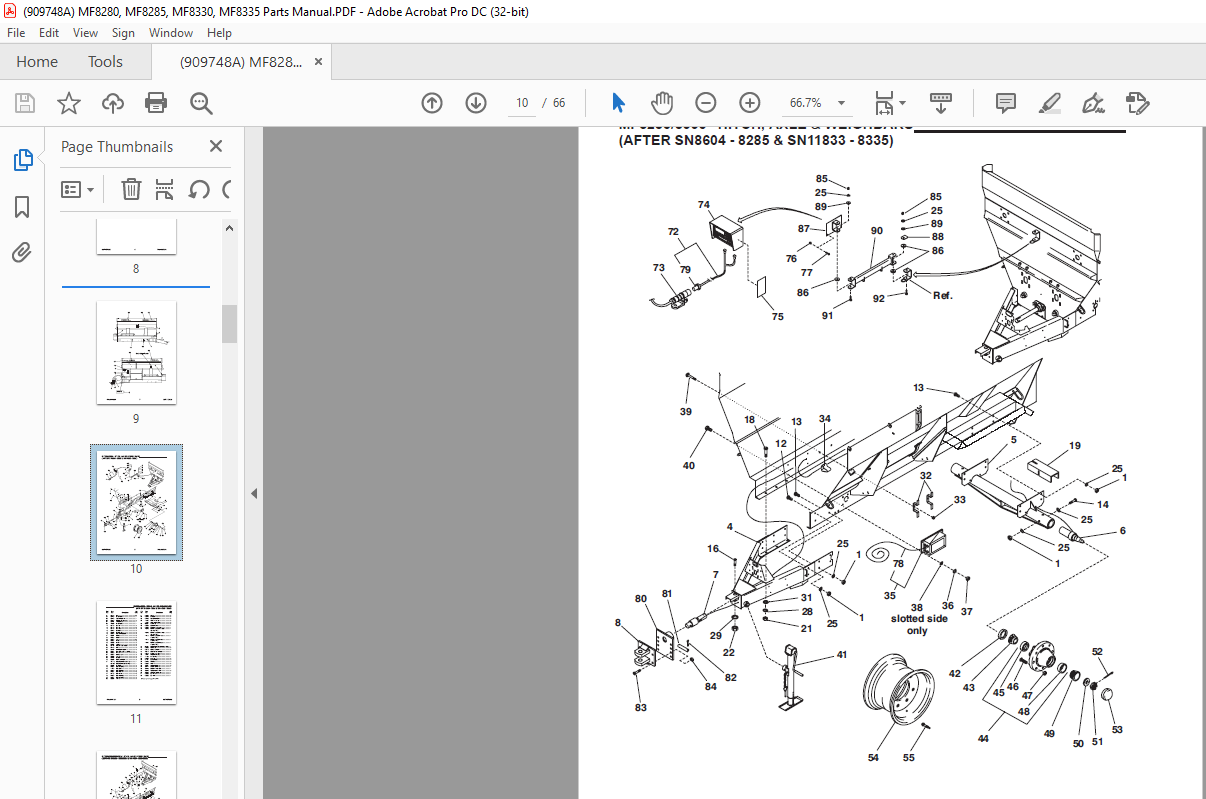Open the zoom percentage dropdown
Viewport: 1206px width, 799px height.
tap(841, 103)
